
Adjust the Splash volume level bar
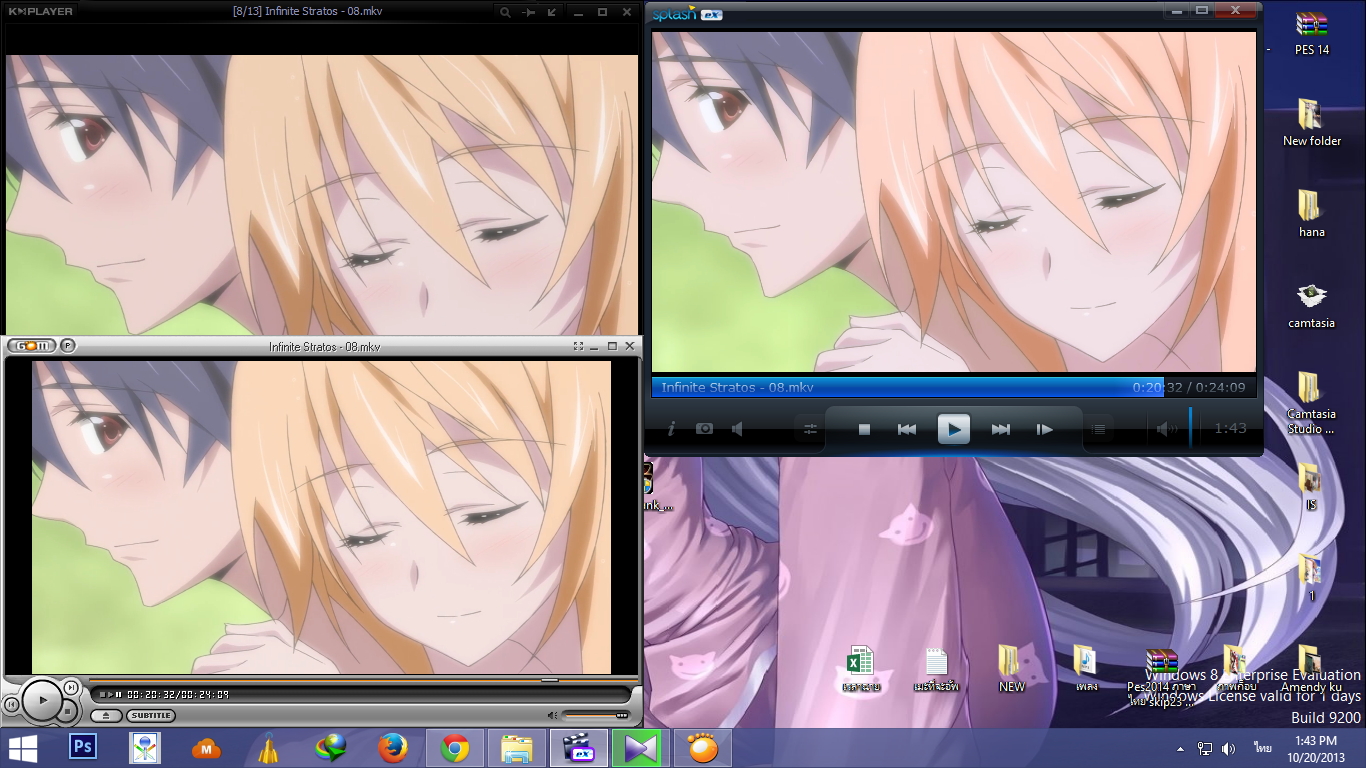1190,428
